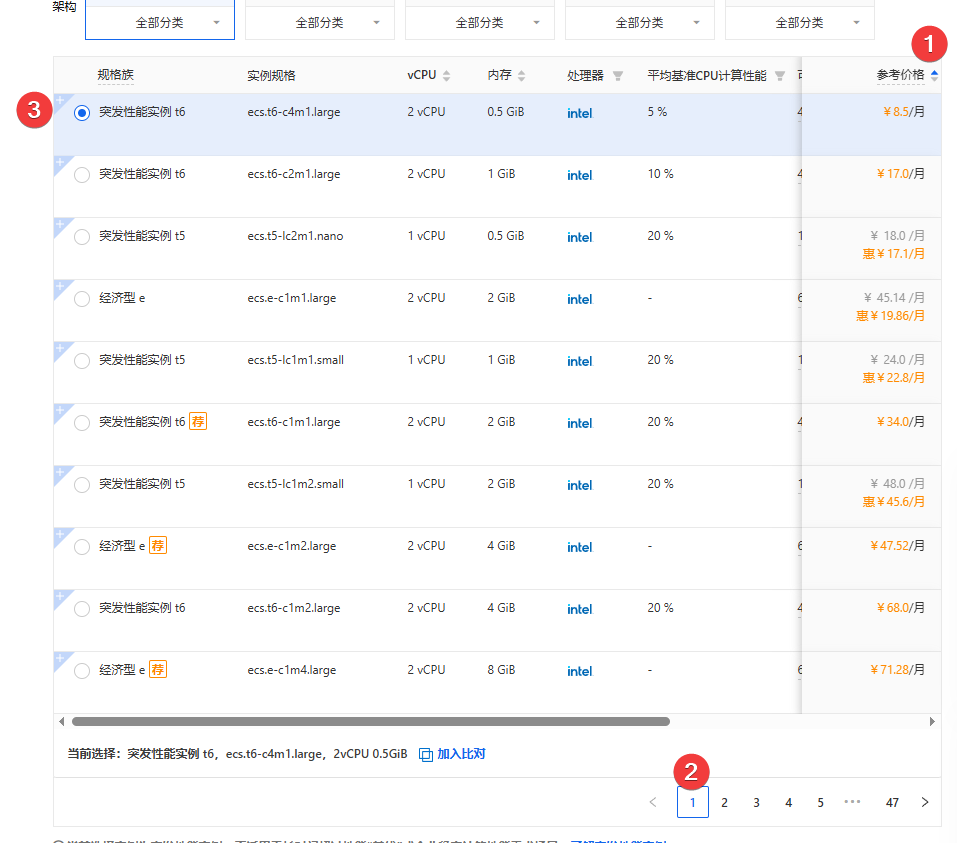Click the price ¥47.52/月

pos(898,546)
